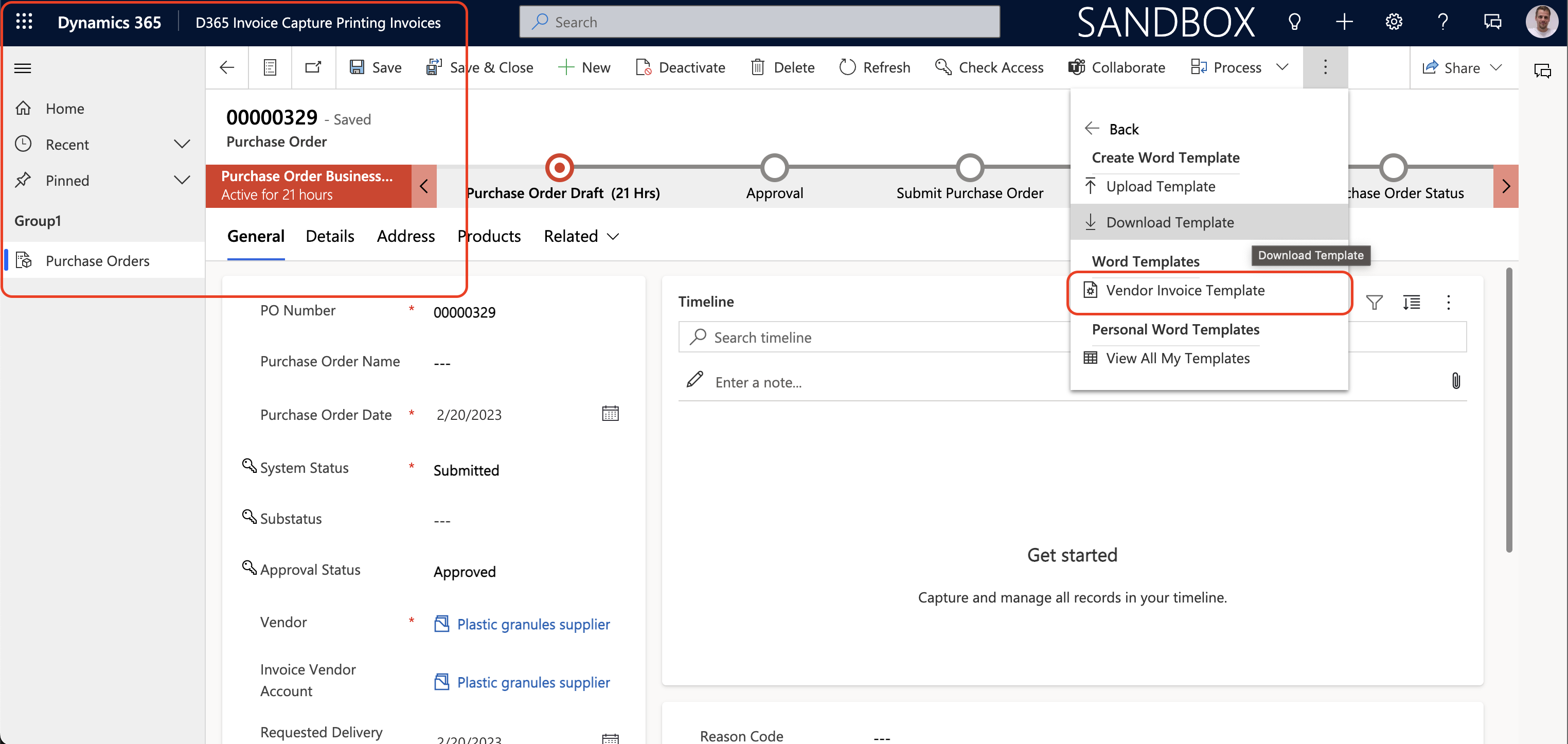Viewport: 1568px width, 744px height.
Task: Click the Approval Status Approved value
Action: tap(465, 572)
